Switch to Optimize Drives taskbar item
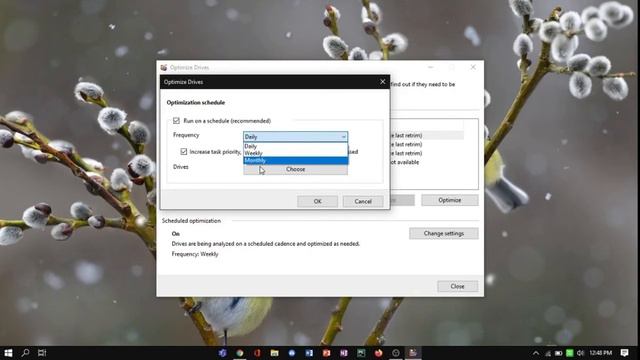 [x=413, y=353]
